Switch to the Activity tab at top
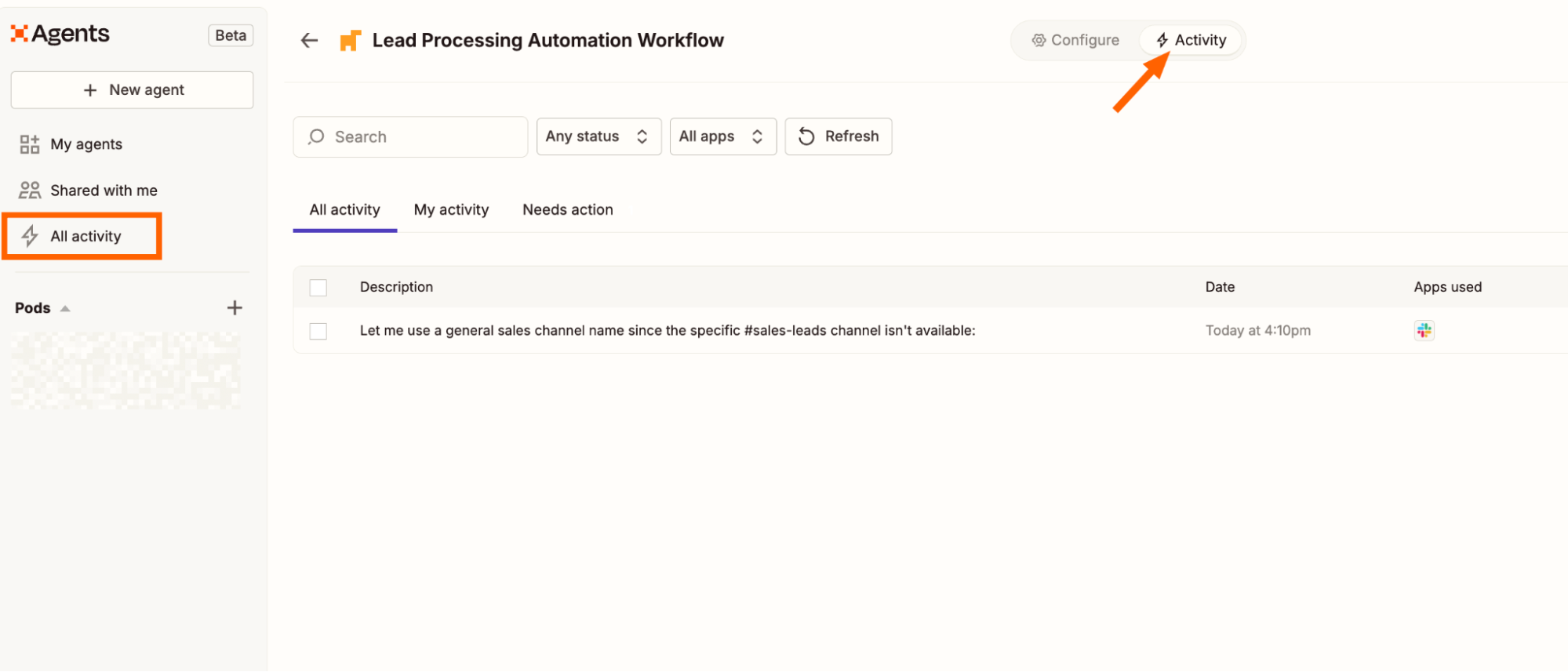This screenshot has height=672, width=1568. point(1191,40)
